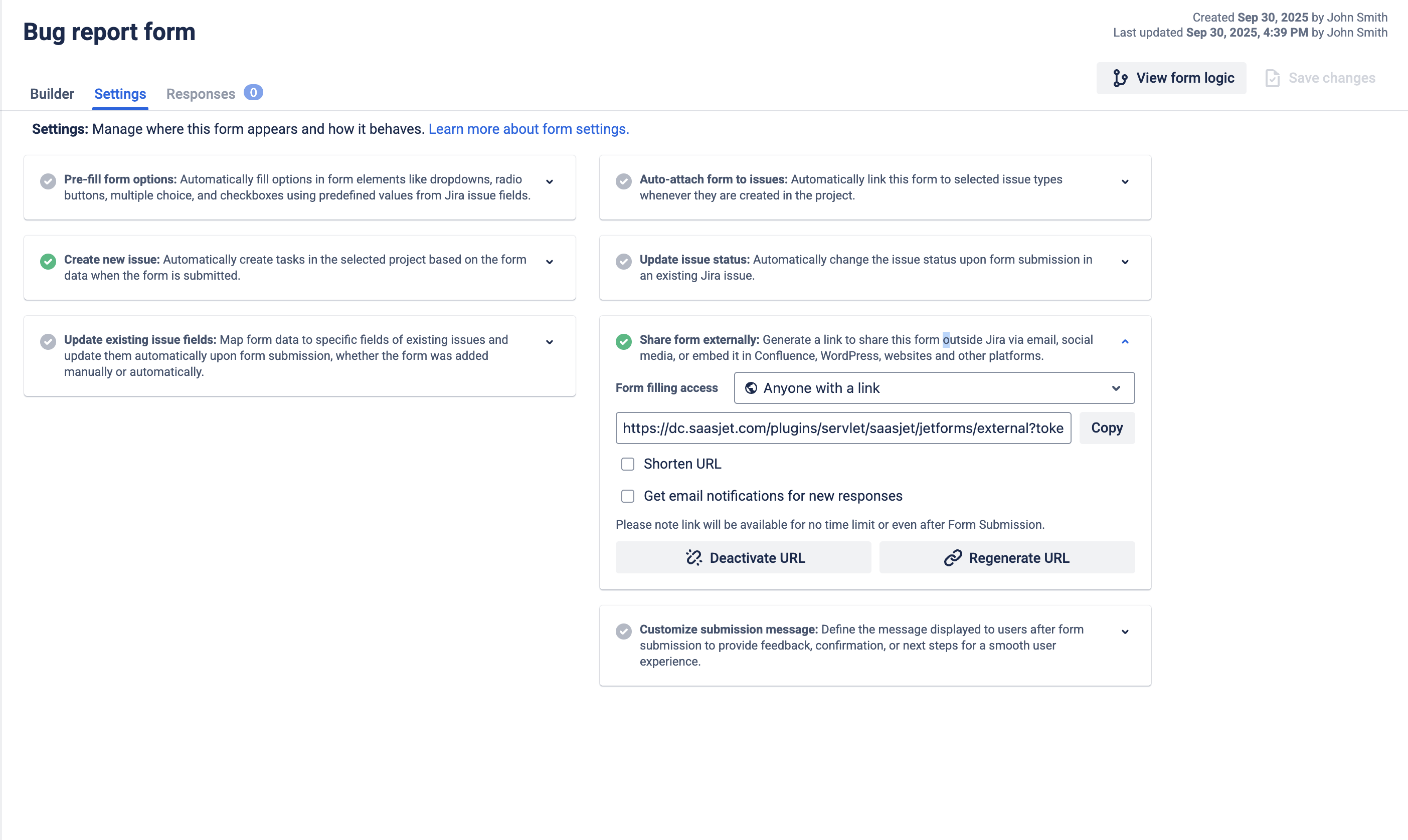The image size is (1408, 840).
Task: Switch to the Builder tab
Action: [x=52, y=94]
